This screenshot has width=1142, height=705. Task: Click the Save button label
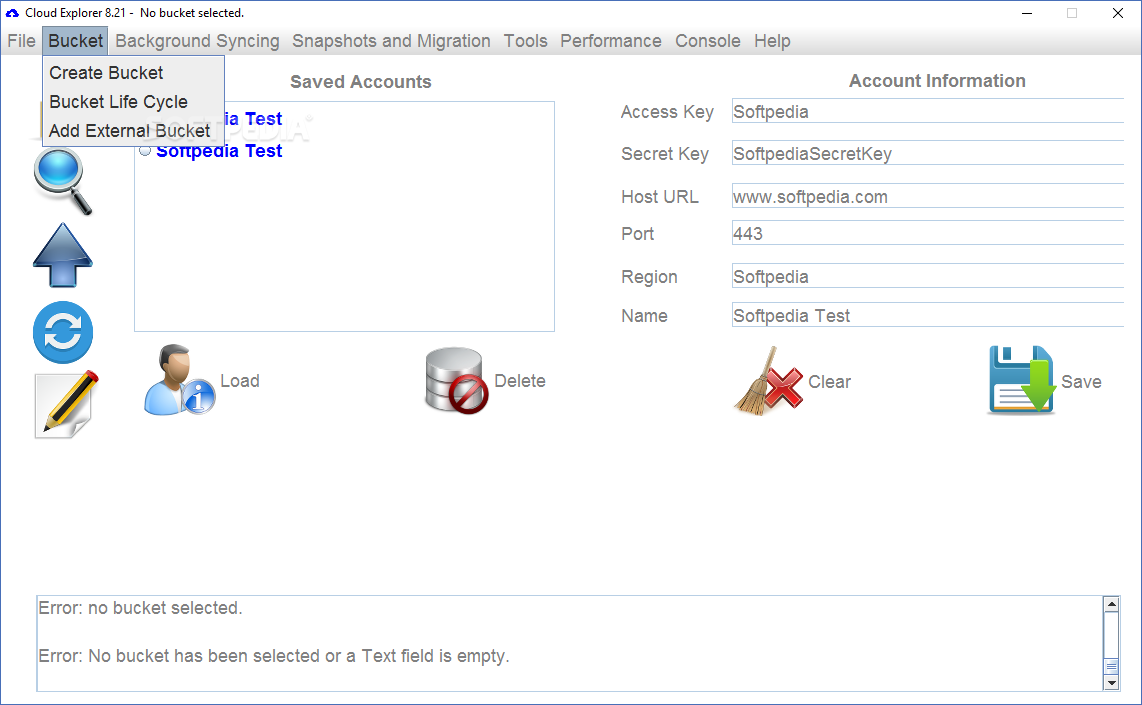(x=1081, y=382)
